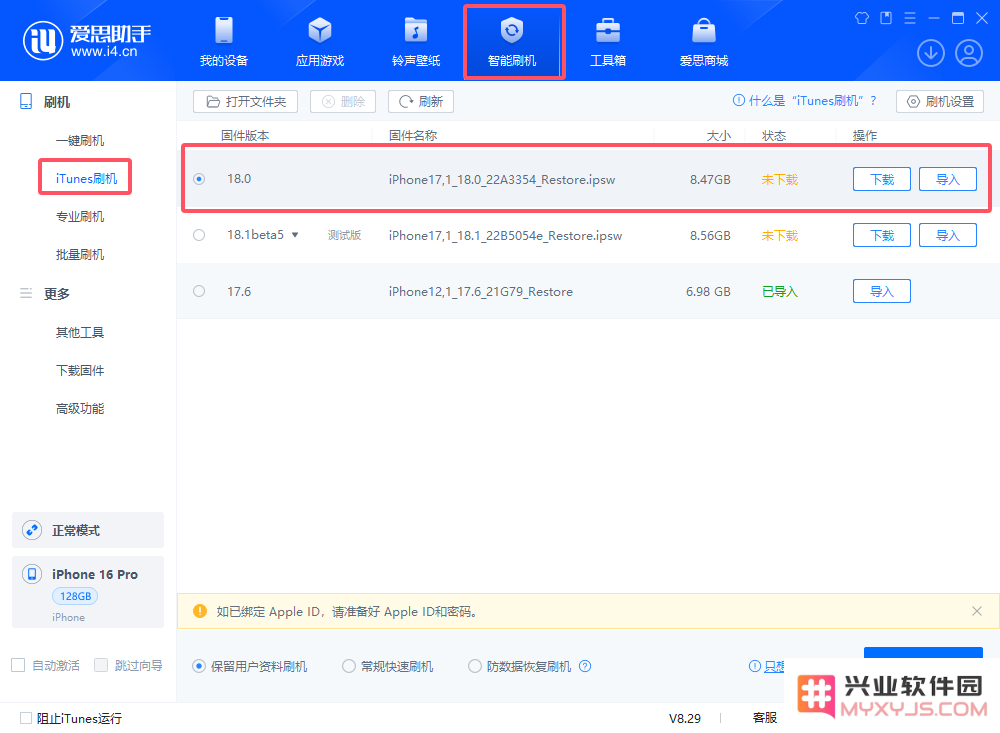Open the 应用游戏 tab
The width and height of the screenshot is (1000, 733).
320,42
